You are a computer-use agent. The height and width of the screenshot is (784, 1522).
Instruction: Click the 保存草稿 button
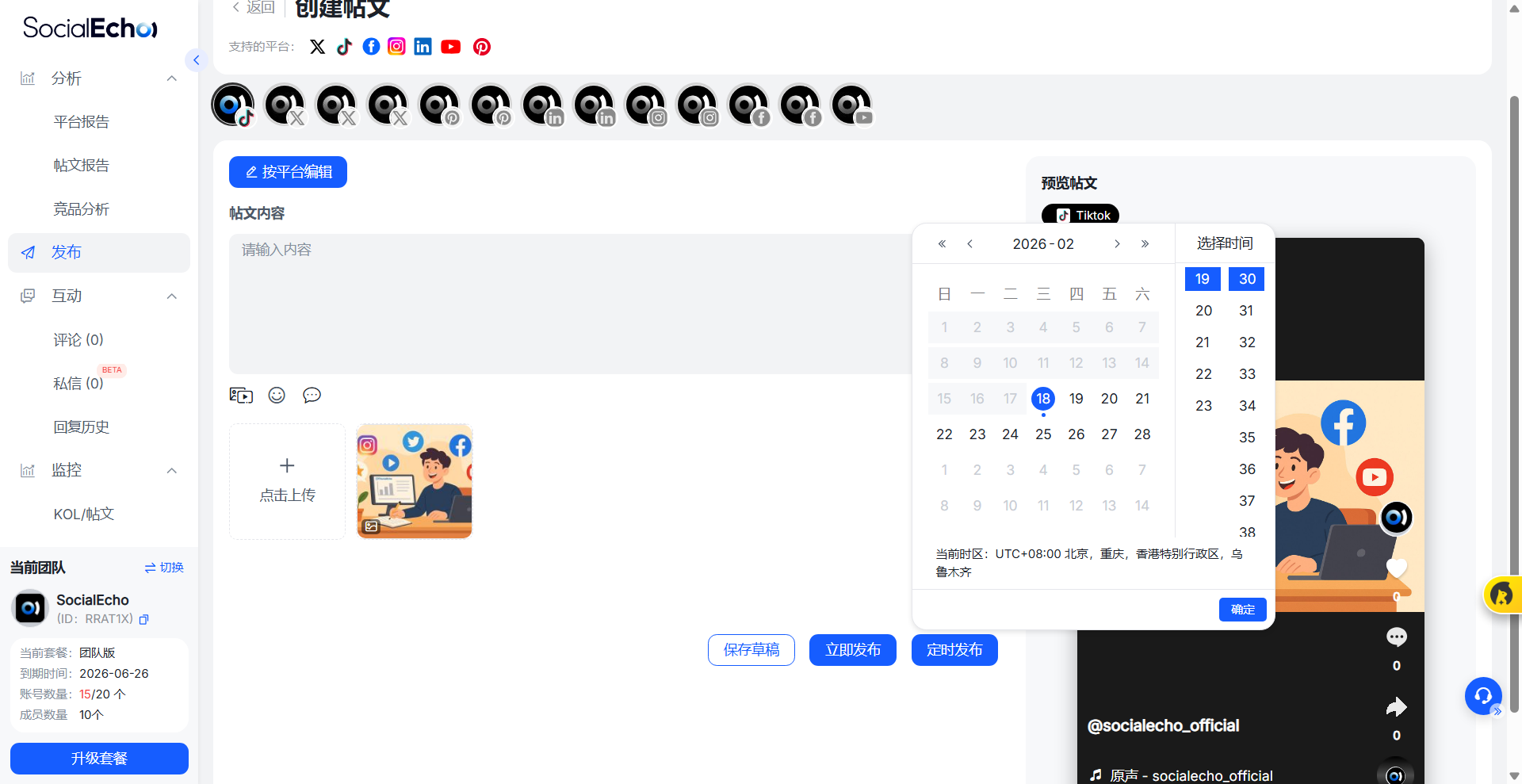click(x=751, y=650)
